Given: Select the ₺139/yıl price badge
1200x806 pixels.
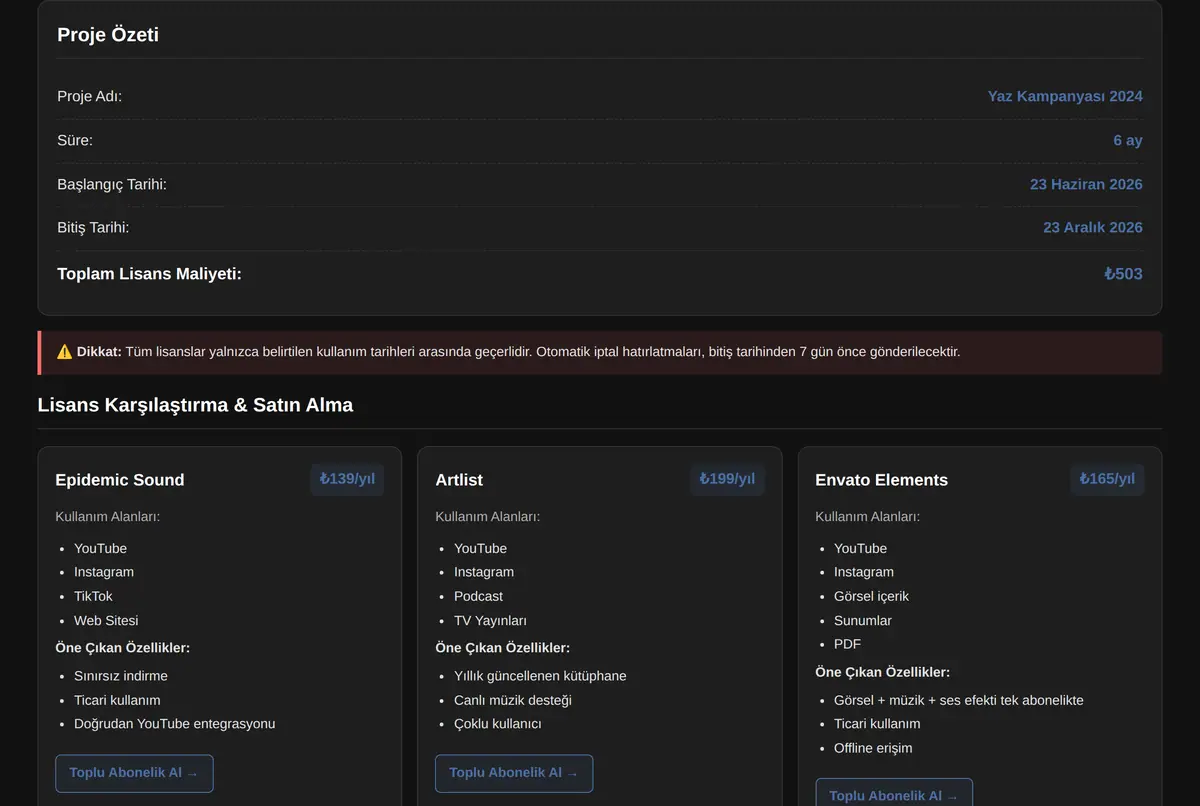Looking at the screenshot, I should pyautogui.click(x=347, y=479).
